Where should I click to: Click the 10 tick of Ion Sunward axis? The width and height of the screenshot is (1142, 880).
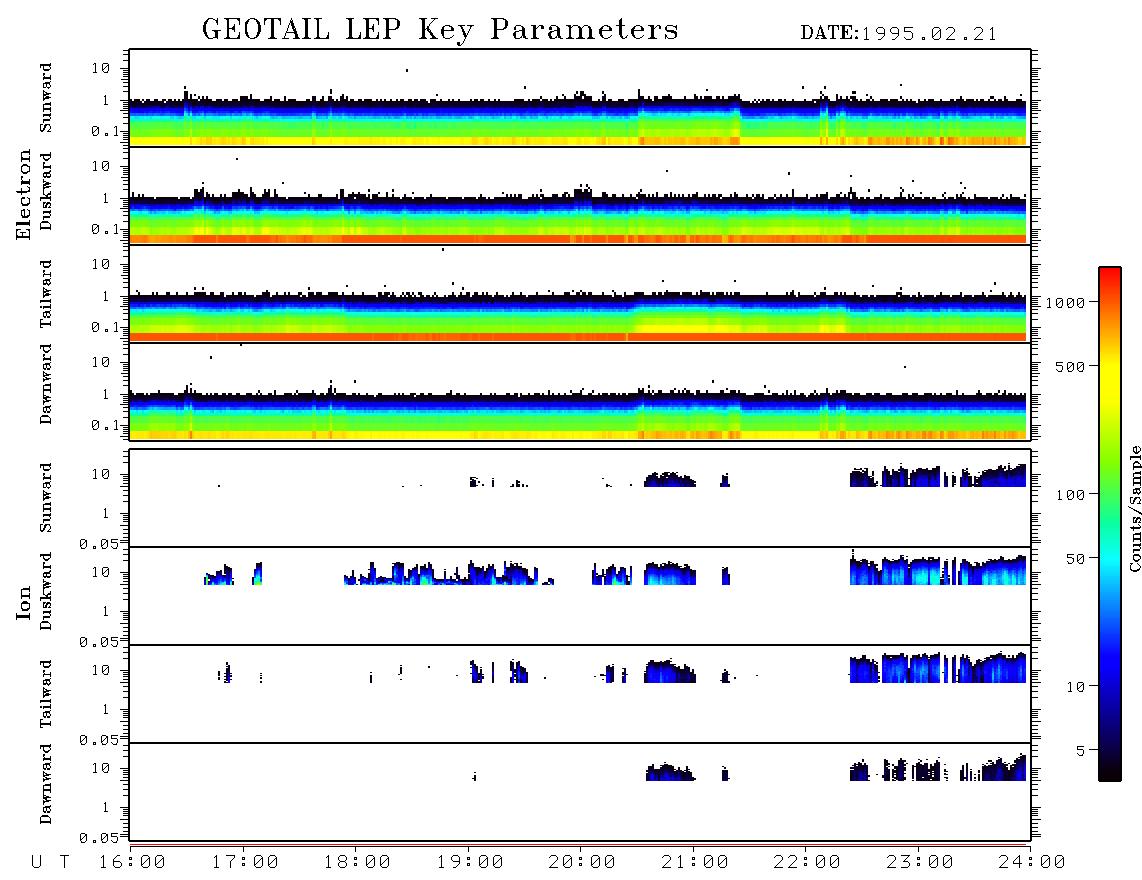[x=101, y=474]
